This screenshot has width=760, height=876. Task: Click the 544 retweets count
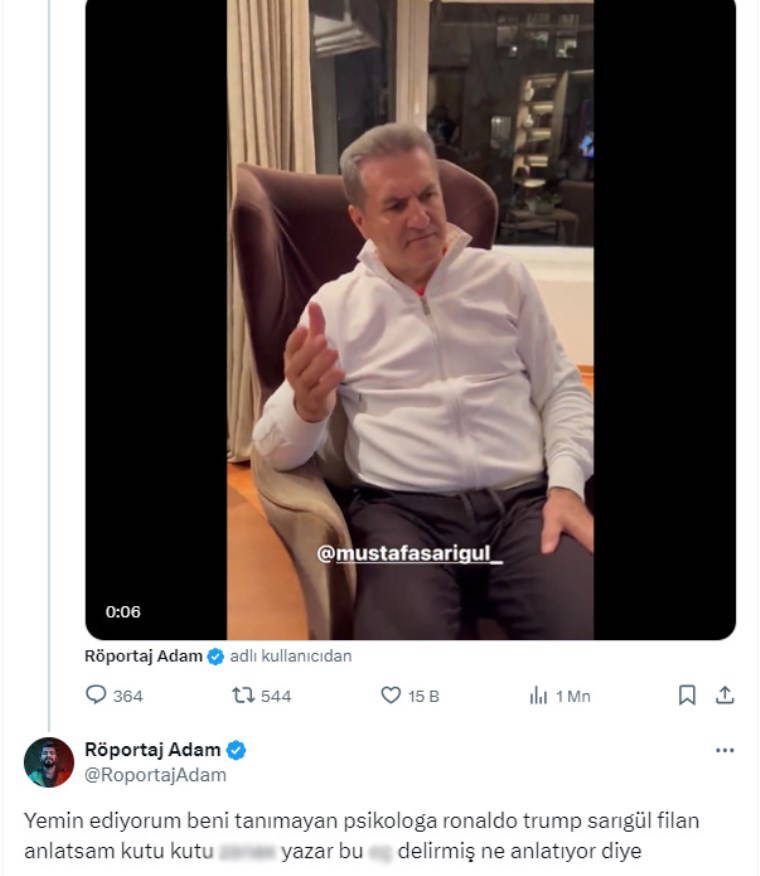click(x=276, y=696)
